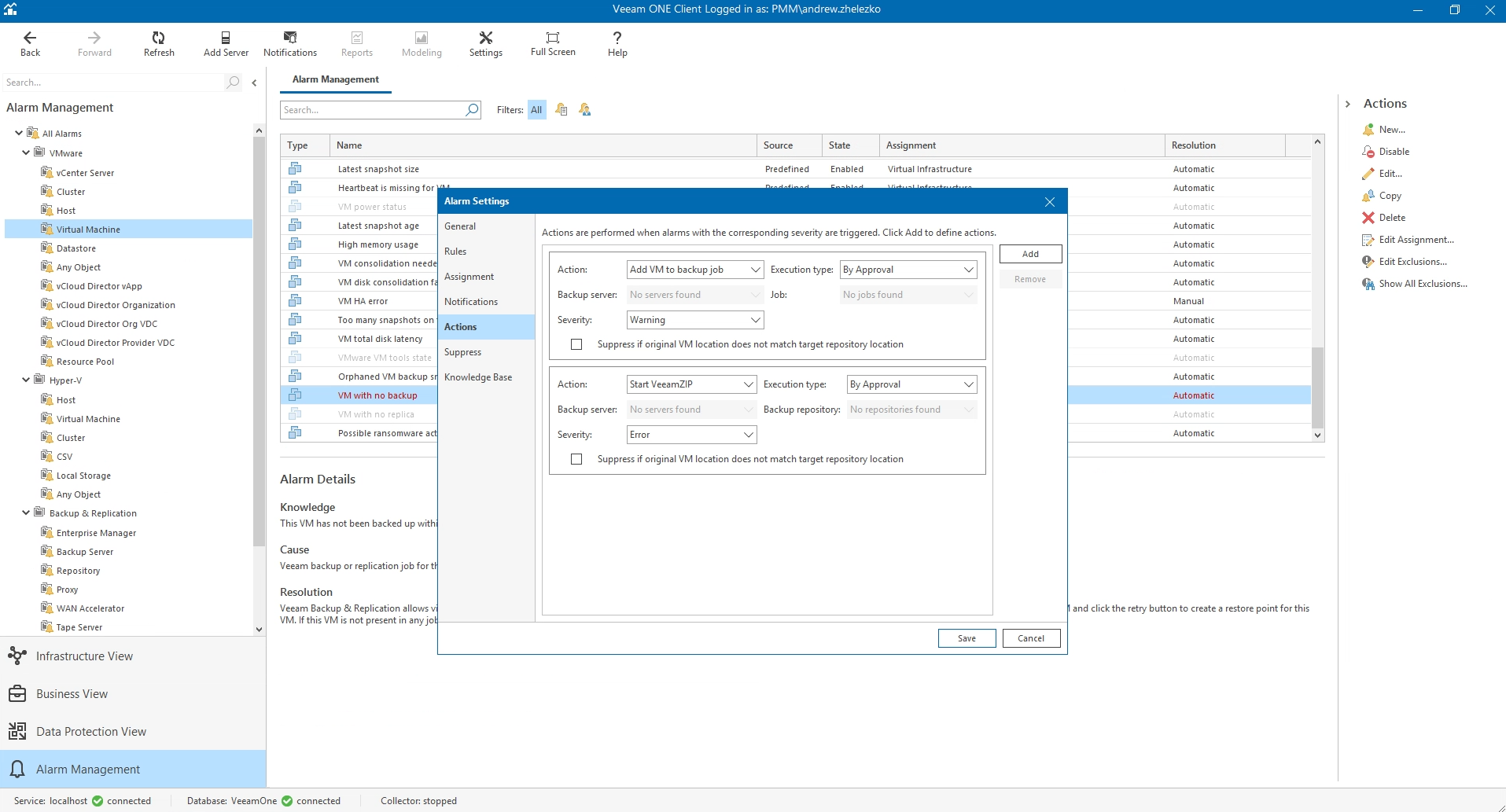Click the Add action button
Viewport: 1506px width, 812px height.
pyautogui.click(x=1030, y=254)
